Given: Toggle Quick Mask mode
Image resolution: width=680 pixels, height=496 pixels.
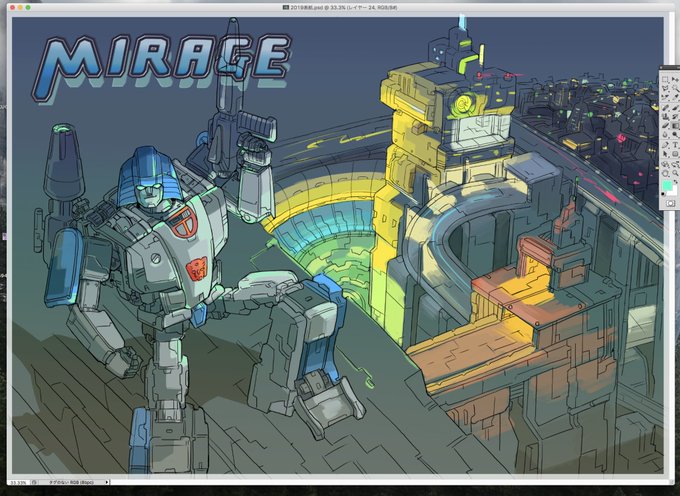Looking at the screenshot, I should tap(671, 203).
